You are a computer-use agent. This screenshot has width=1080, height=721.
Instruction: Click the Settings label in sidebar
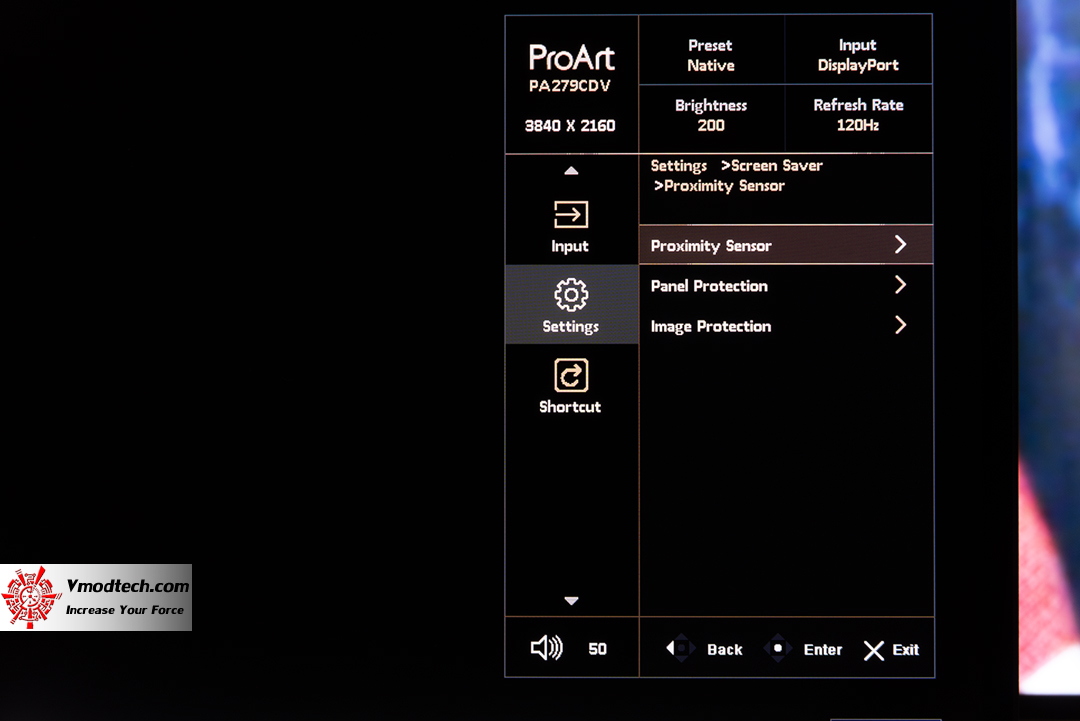click(570, 326)
